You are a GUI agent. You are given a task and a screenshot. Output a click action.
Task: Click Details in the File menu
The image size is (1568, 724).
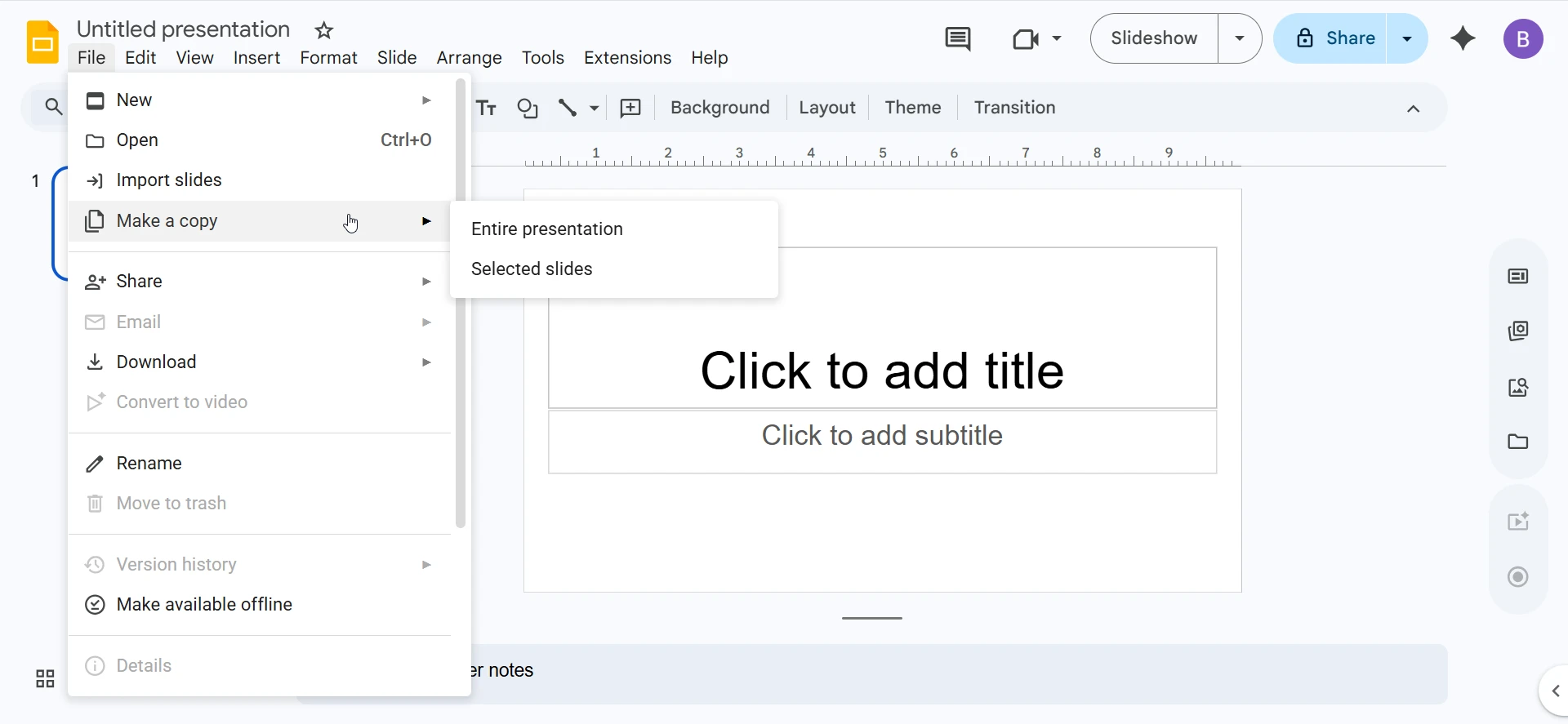point(260,666)
